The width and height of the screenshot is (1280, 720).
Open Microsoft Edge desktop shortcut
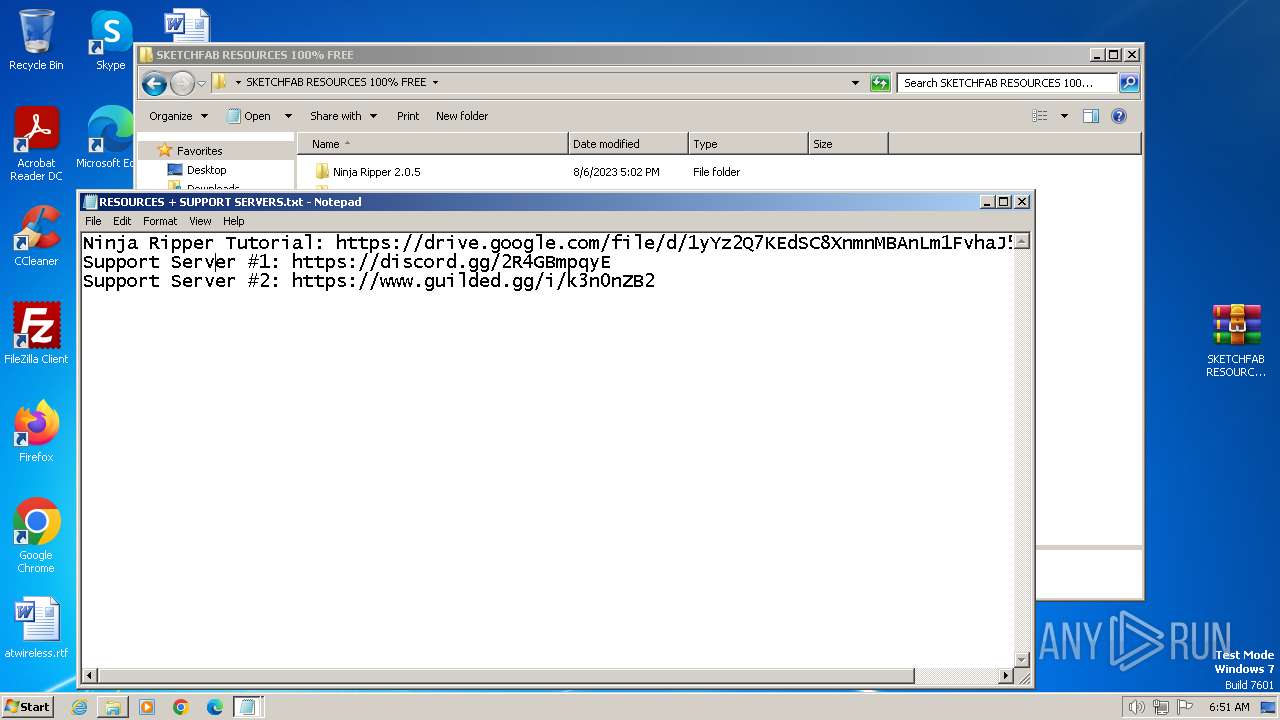tap(106, 138)
